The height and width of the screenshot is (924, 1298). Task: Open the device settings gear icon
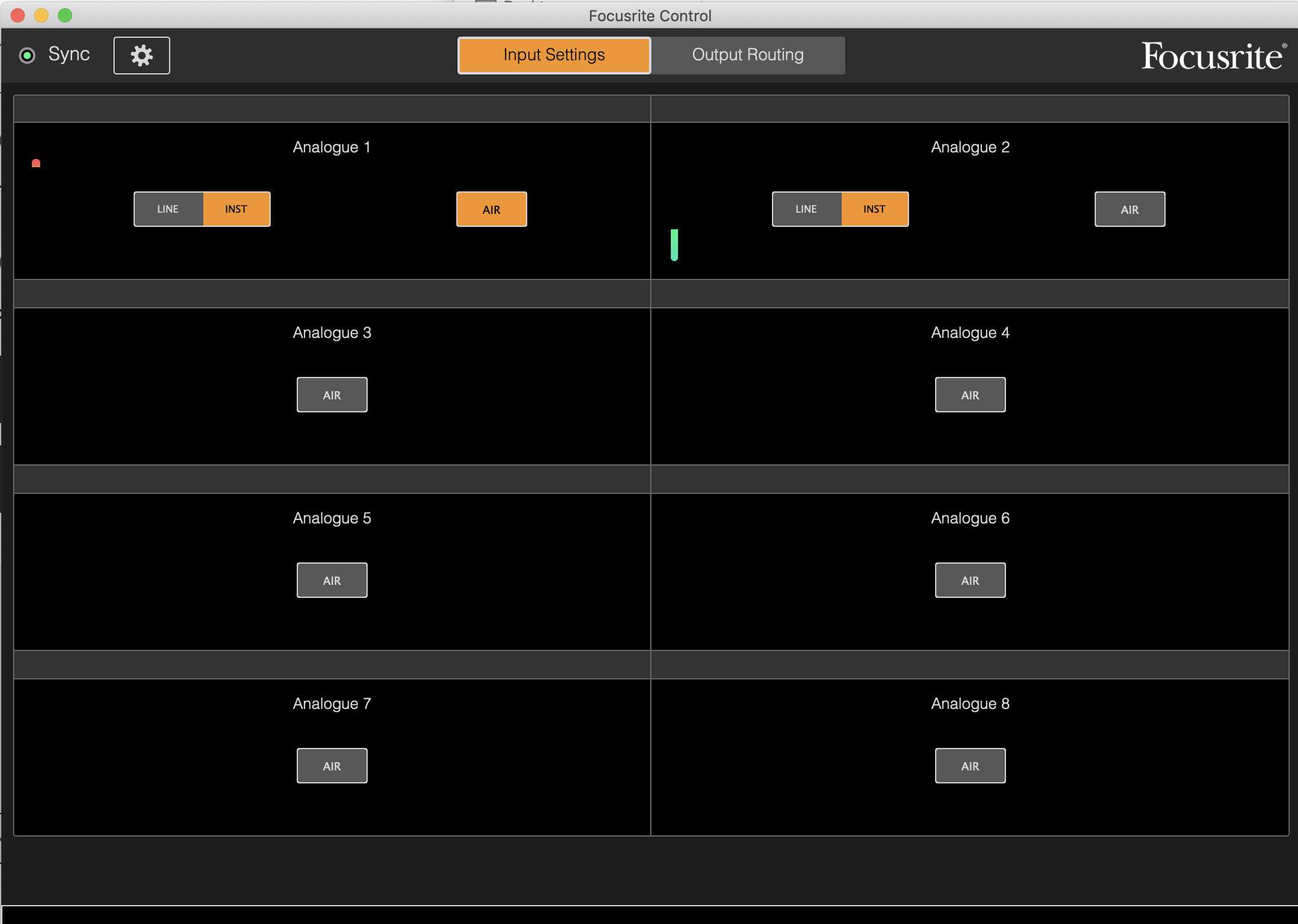click(141, 55)
